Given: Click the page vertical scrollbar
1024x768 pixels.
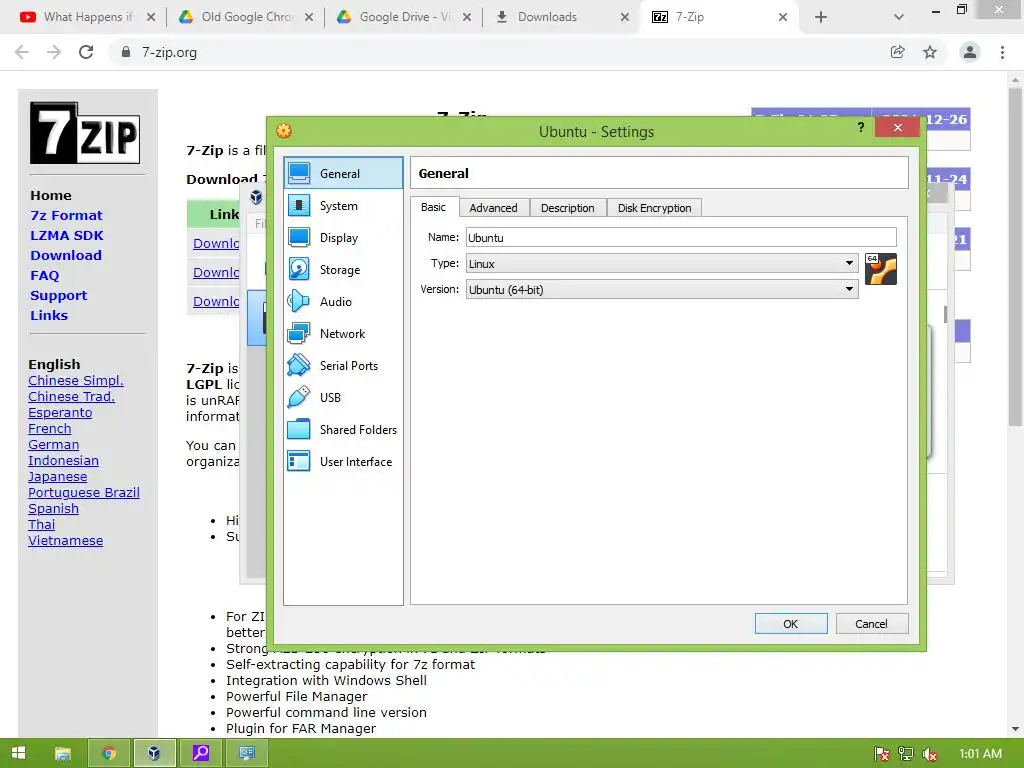Looking at the screenshot, I should [x=1016, y=258].
